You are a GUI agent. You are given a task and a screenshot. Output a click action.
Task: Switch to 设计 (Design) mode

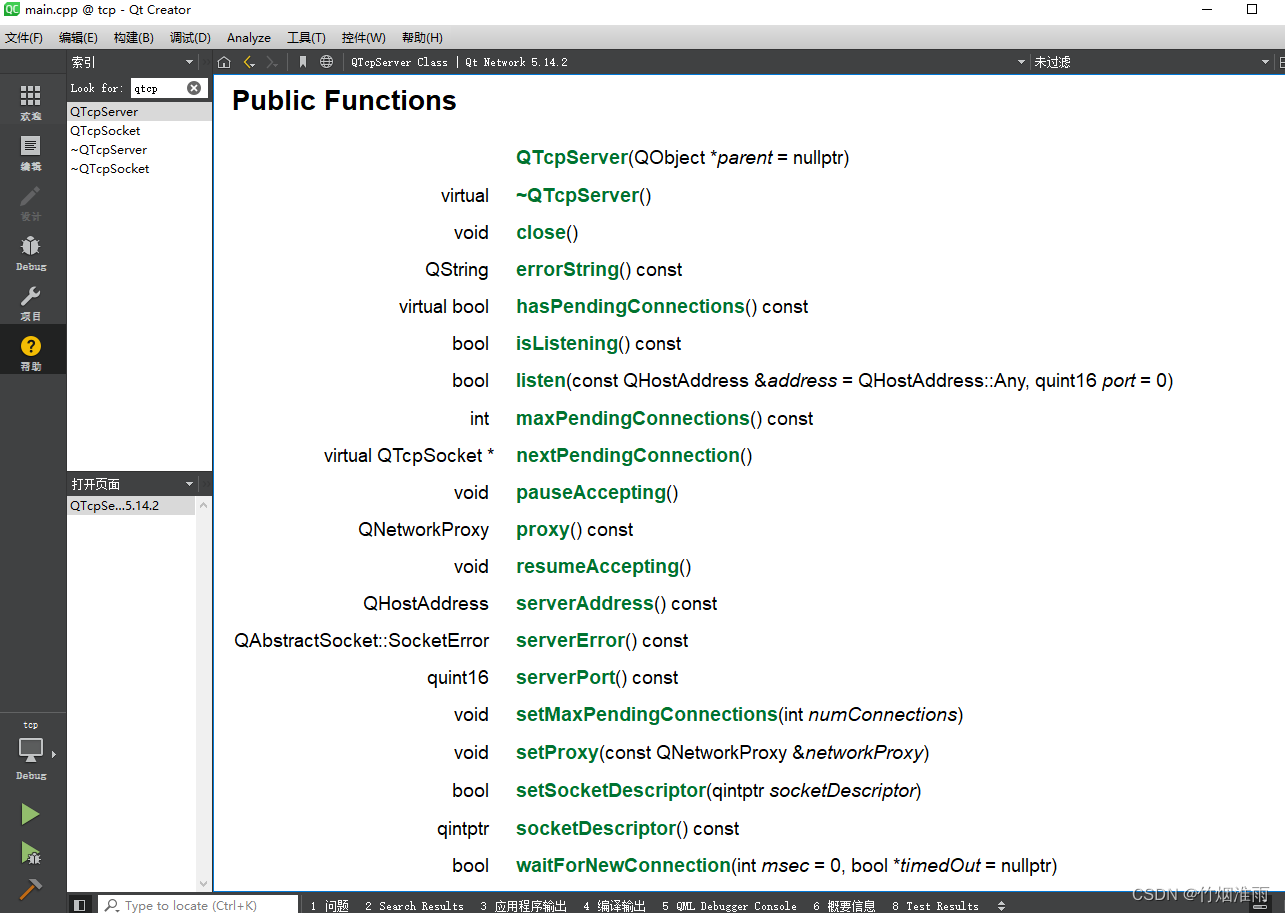(x=31, y=202)
